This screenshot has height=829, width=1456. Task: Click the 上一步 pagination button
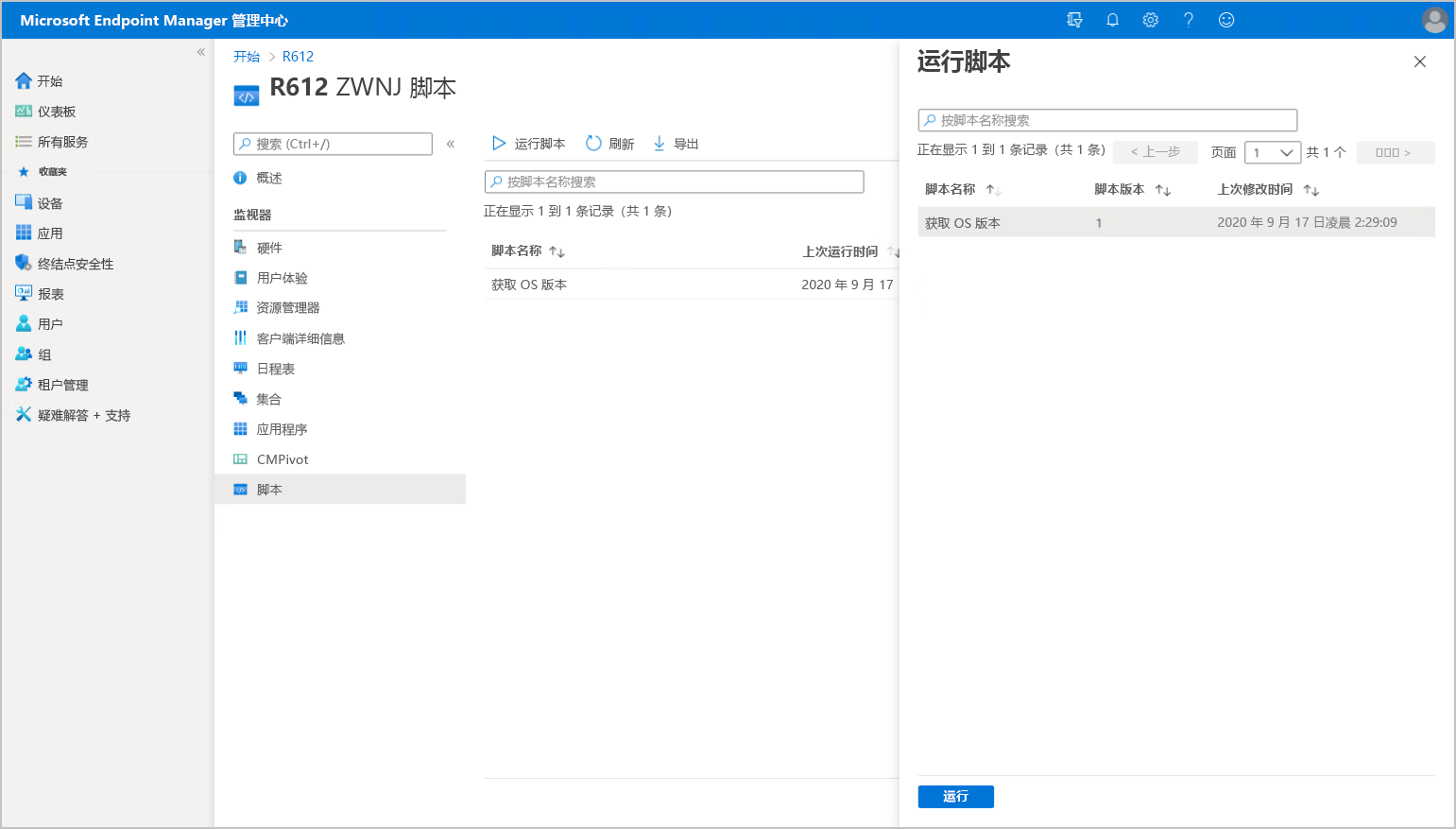click(1156, 152)
